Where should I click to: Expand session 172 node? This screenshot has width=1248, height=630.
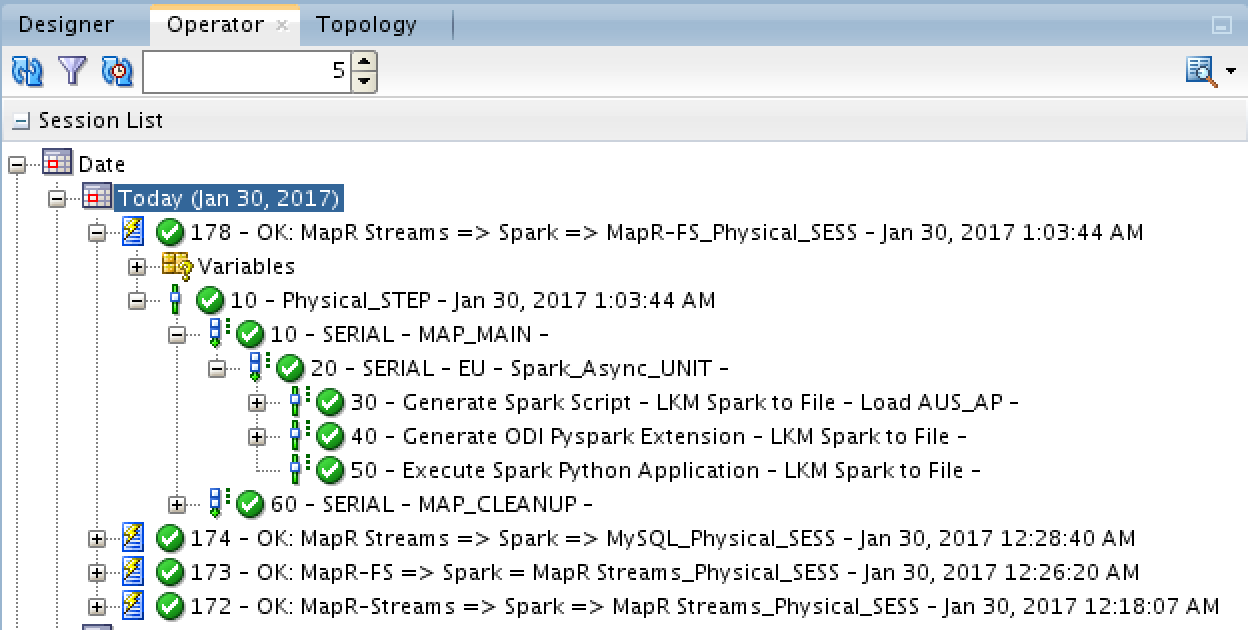pos(97,606)
